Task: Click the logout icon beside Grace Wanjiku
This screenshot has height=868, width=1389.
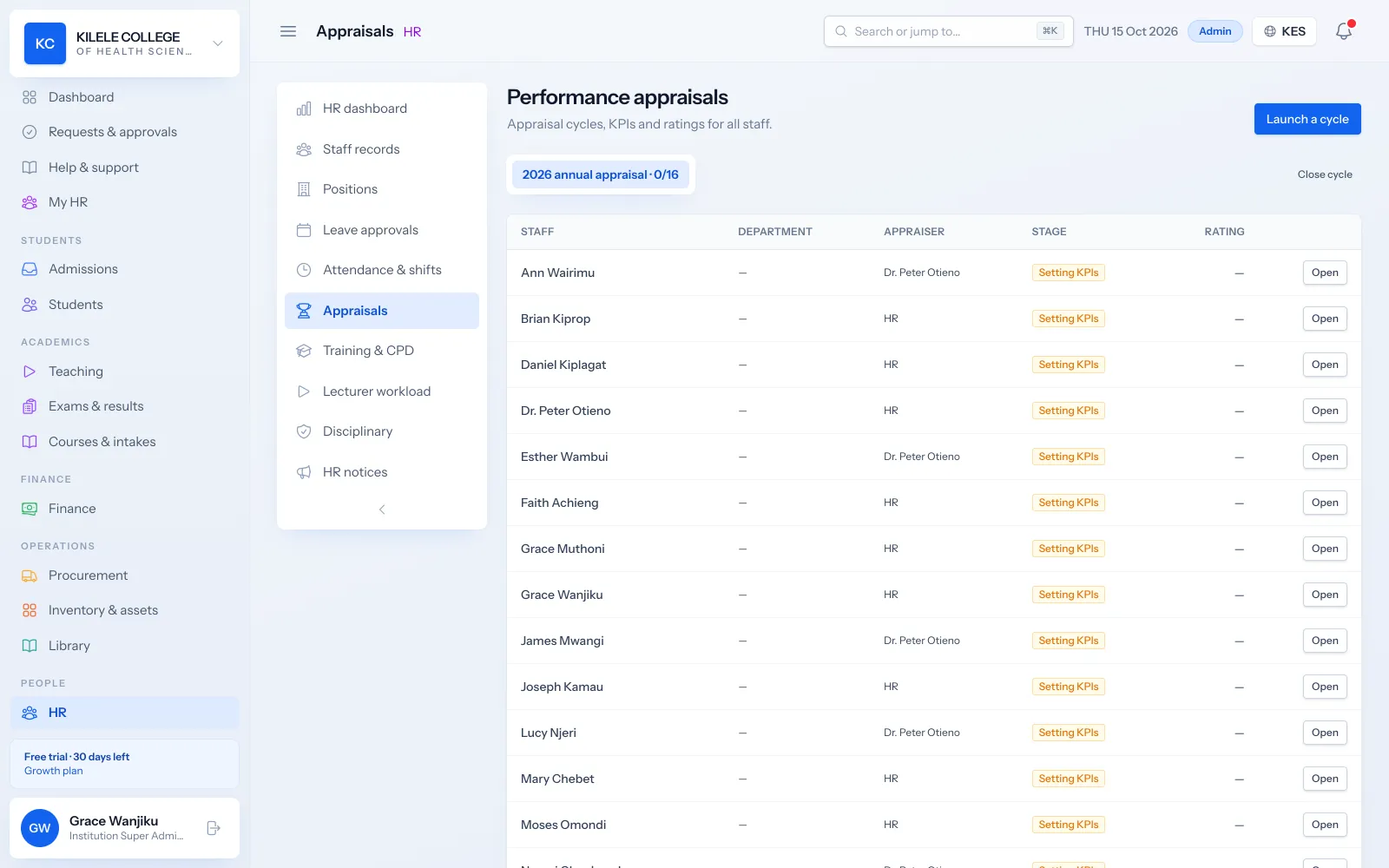Action: (214, 828)
